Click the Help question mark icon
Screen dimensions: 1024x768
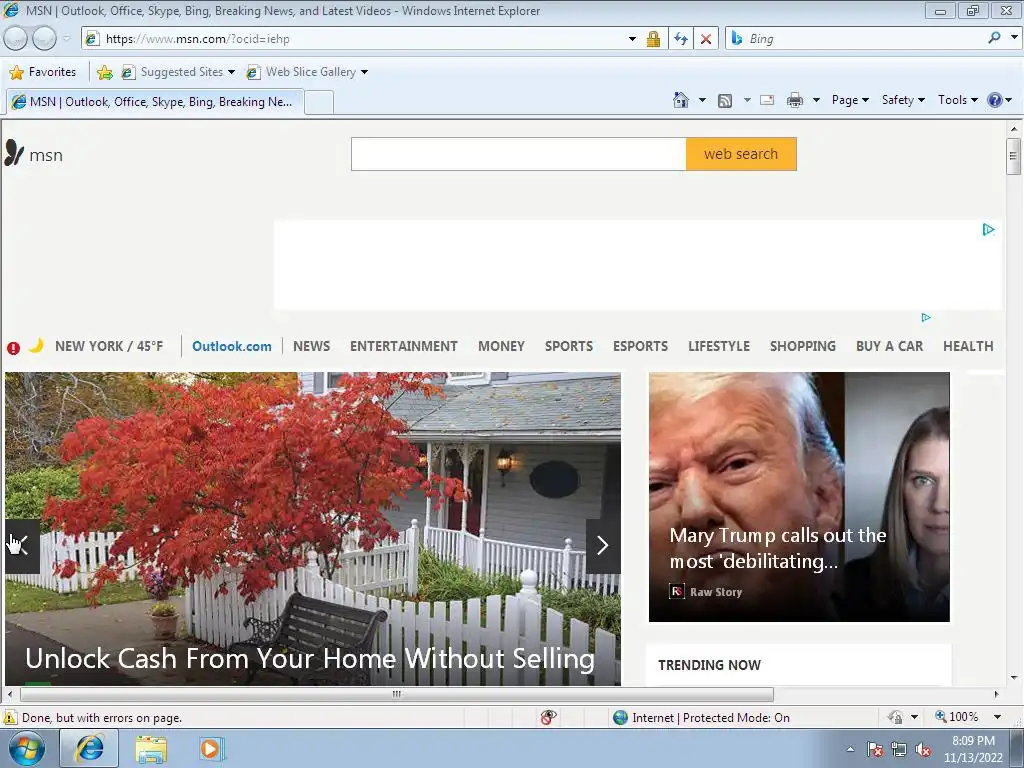995,100
